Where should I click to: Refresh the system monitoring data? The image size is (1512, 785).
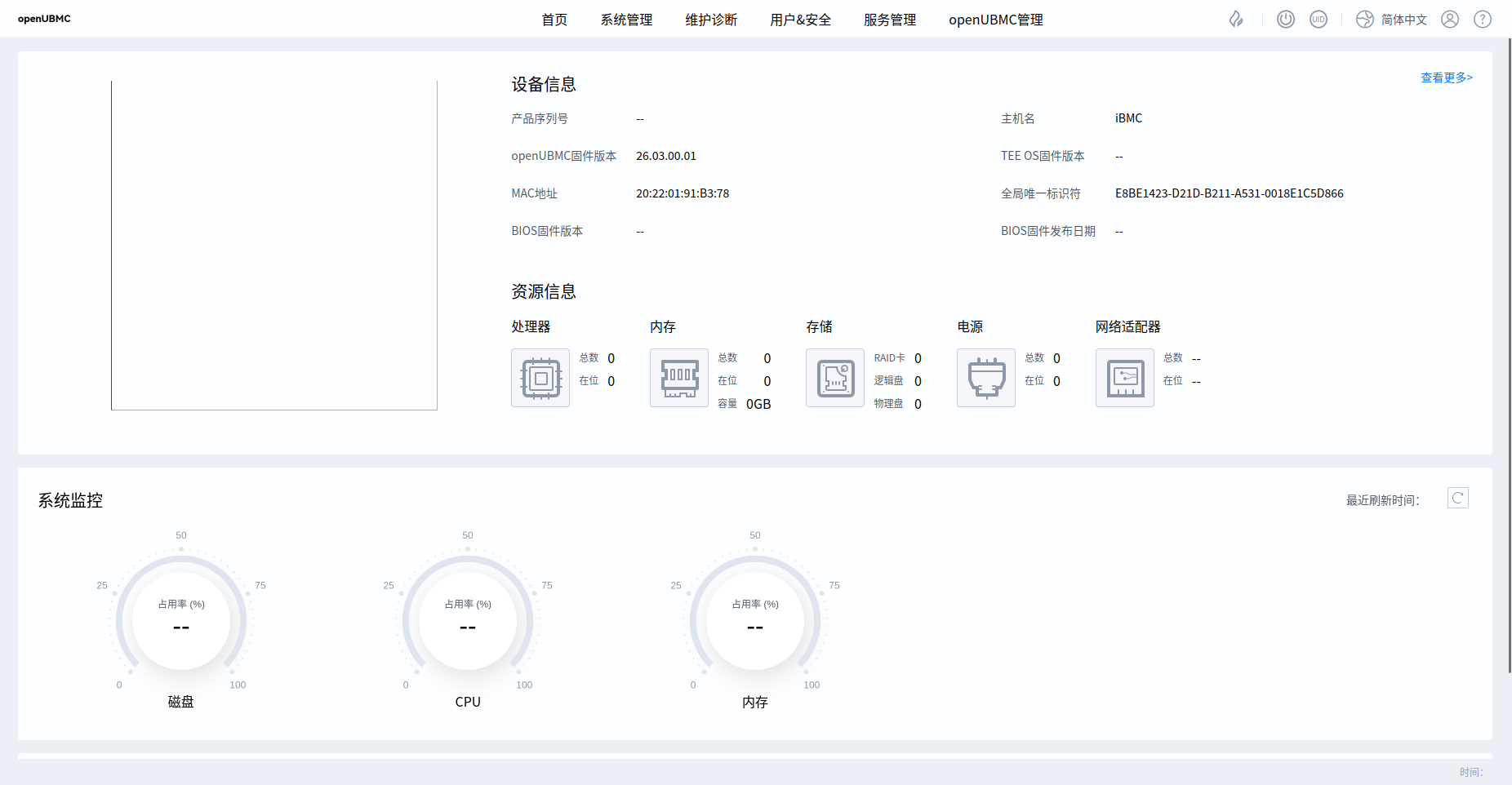coord(1457,498)
